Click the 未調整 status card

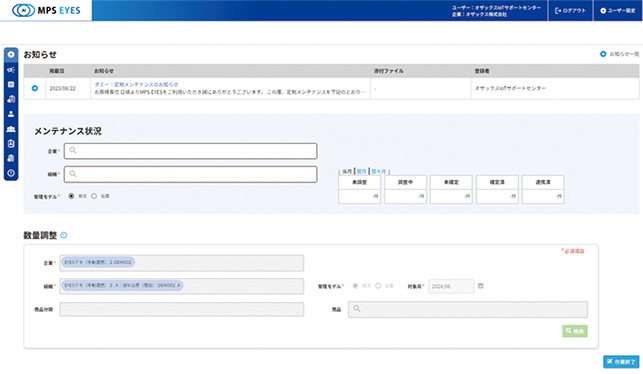pos(359,189)
